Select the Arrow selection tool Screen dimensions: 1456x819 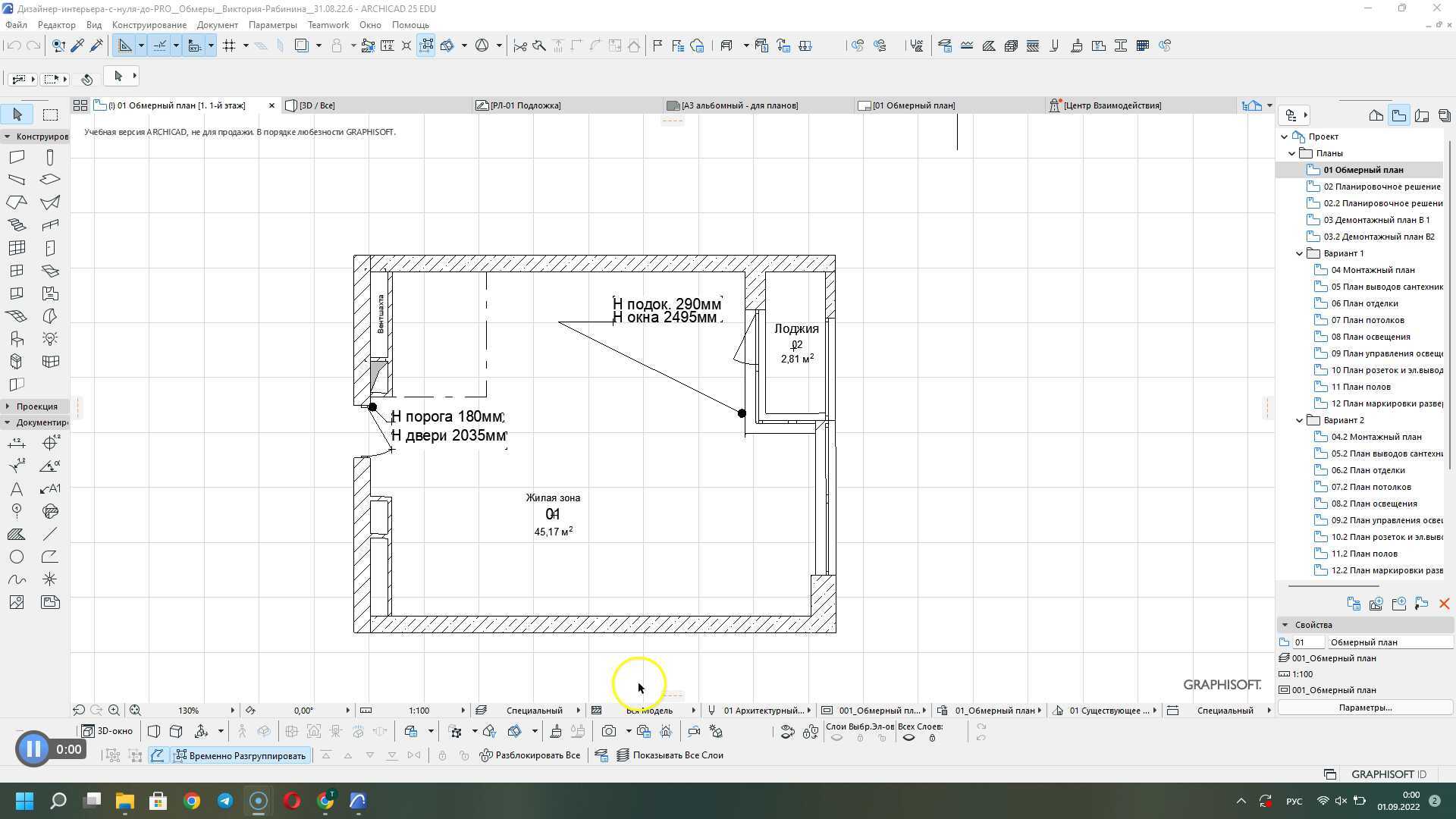(x=17, y=115)
